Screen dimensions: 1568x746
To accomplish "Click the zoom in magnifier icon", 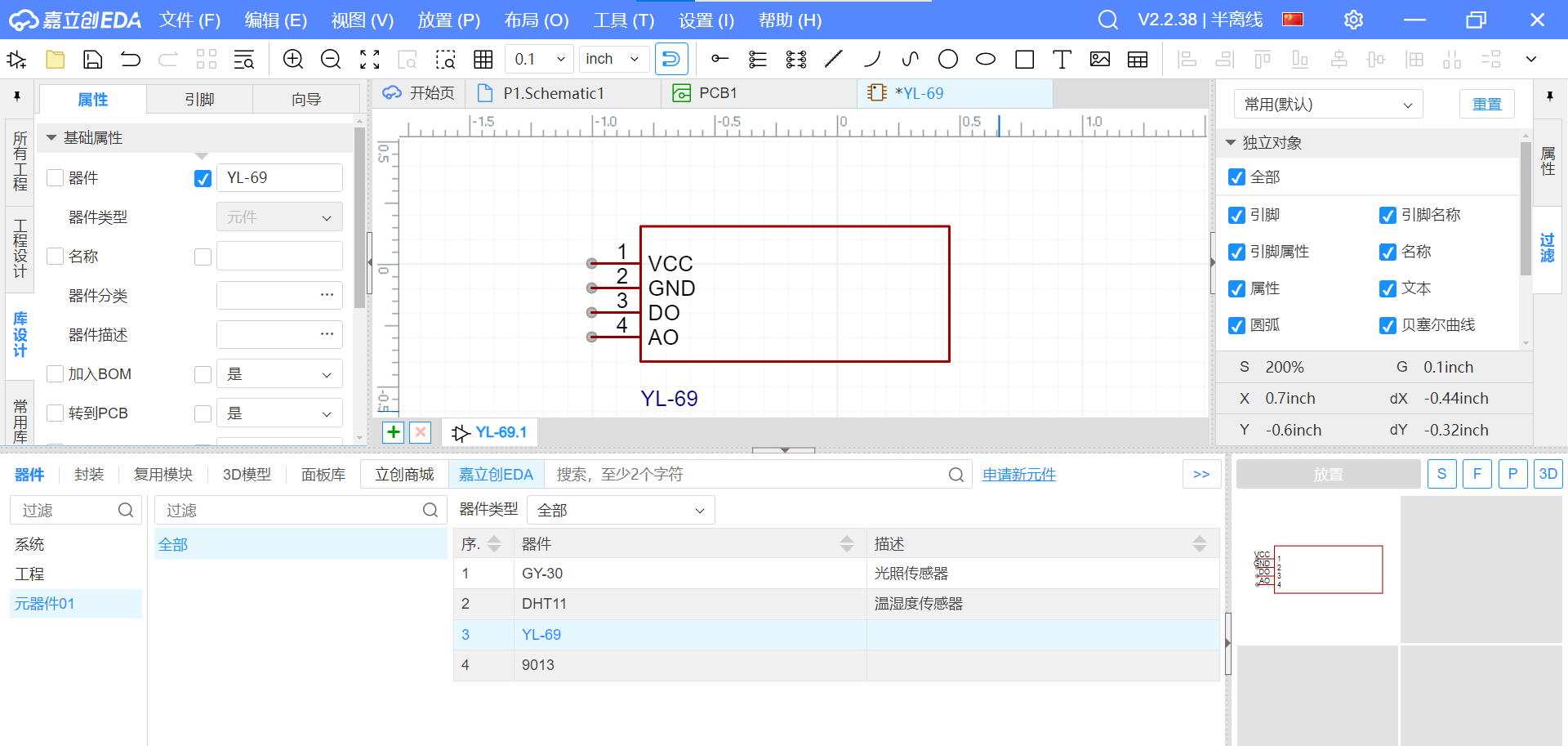I will coord(293,59).
